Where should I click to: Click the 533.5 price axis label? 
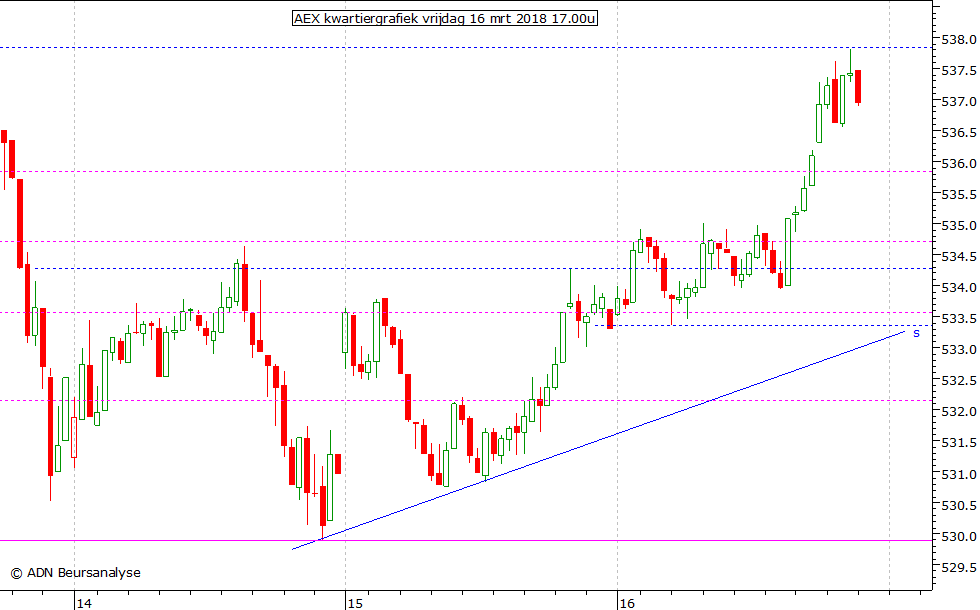pos(959,319)
